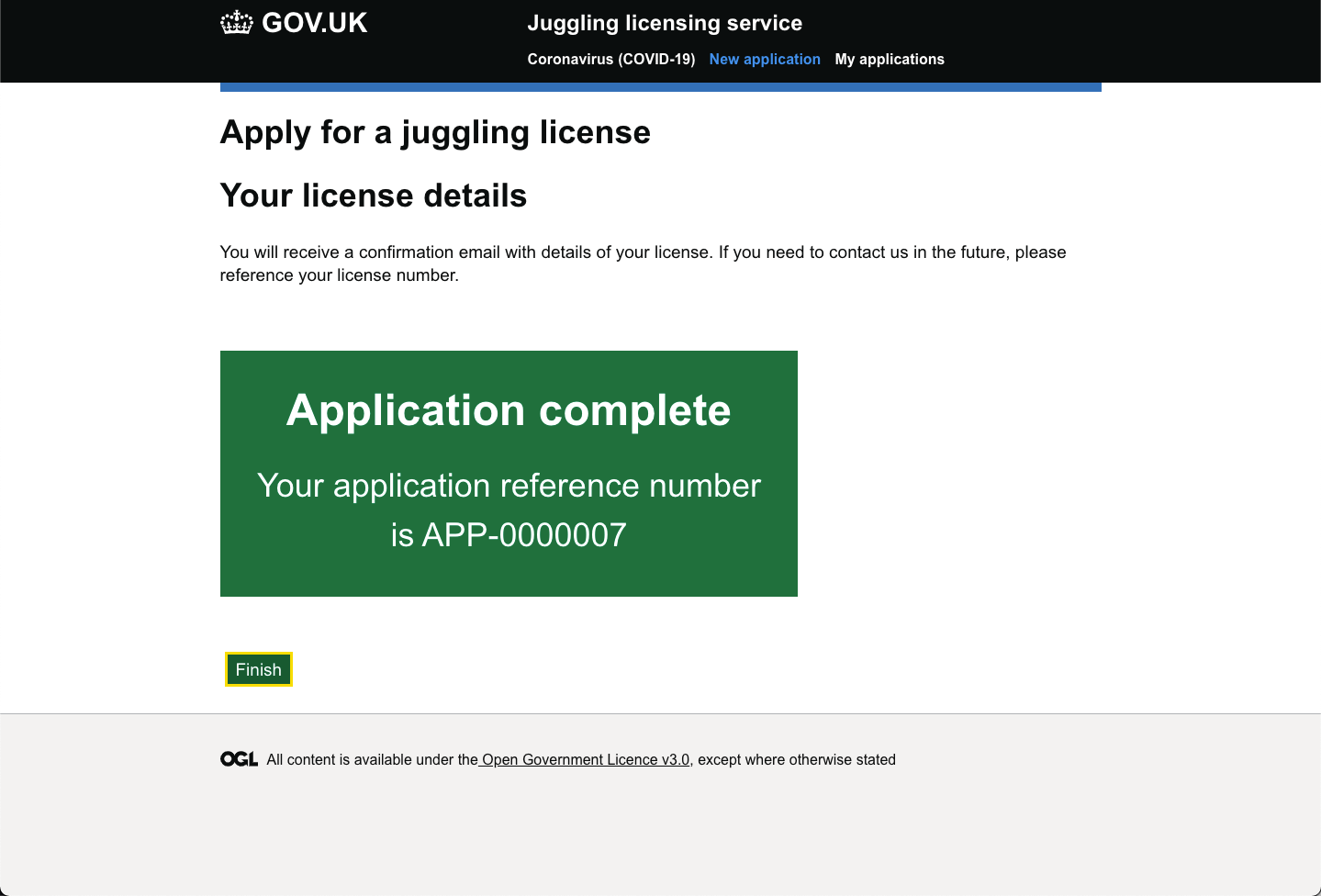Open the Juggling licensing service home title
Viewport: 1321px width, 896px height.
click(x=664, y=23)
